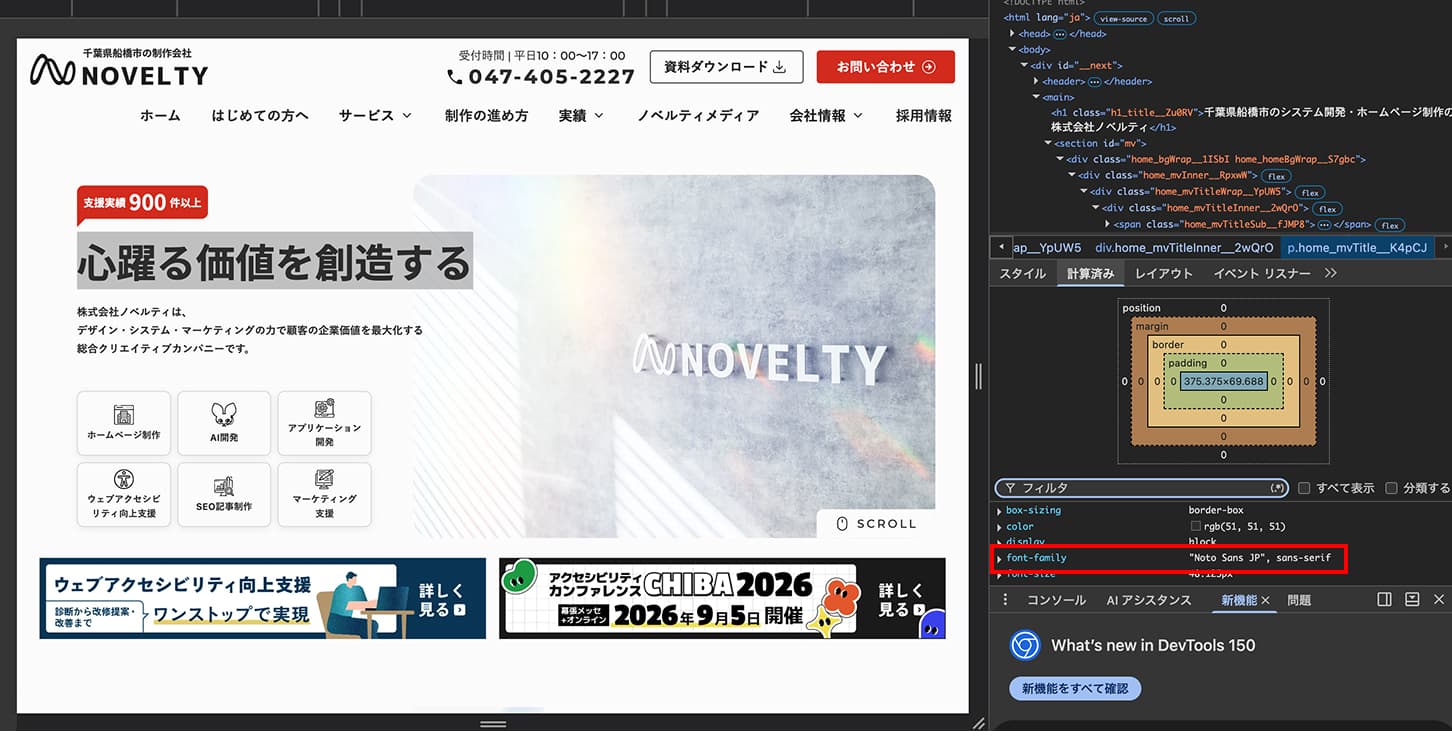Viewport: 1452px width, 737px height.
Task: Click the ノベルティメディア navigation link
Action: tap(698, 116)
